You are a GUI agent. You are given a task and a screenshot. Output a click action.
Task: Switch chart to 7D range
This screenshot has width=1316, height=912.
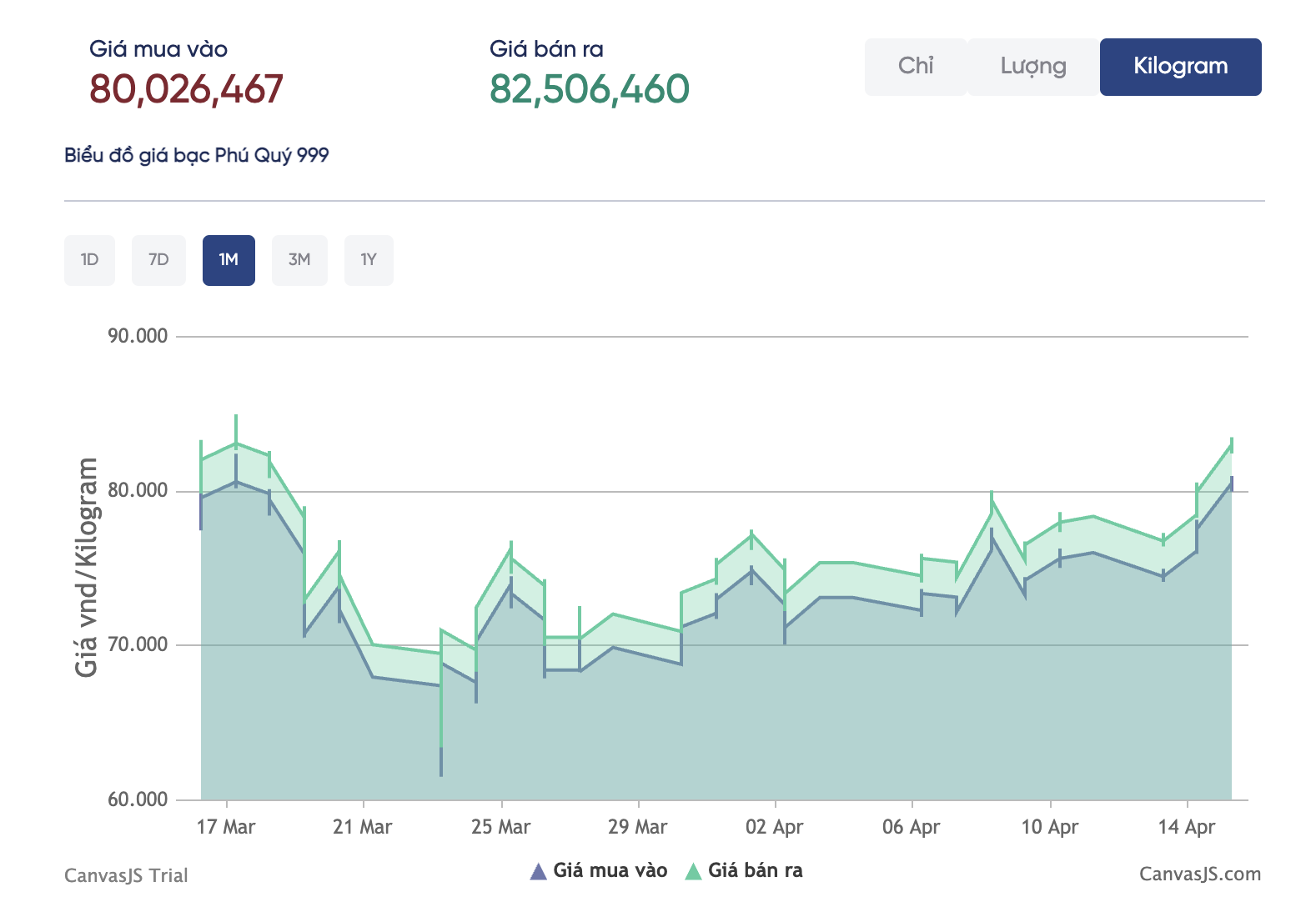(158, 260)
